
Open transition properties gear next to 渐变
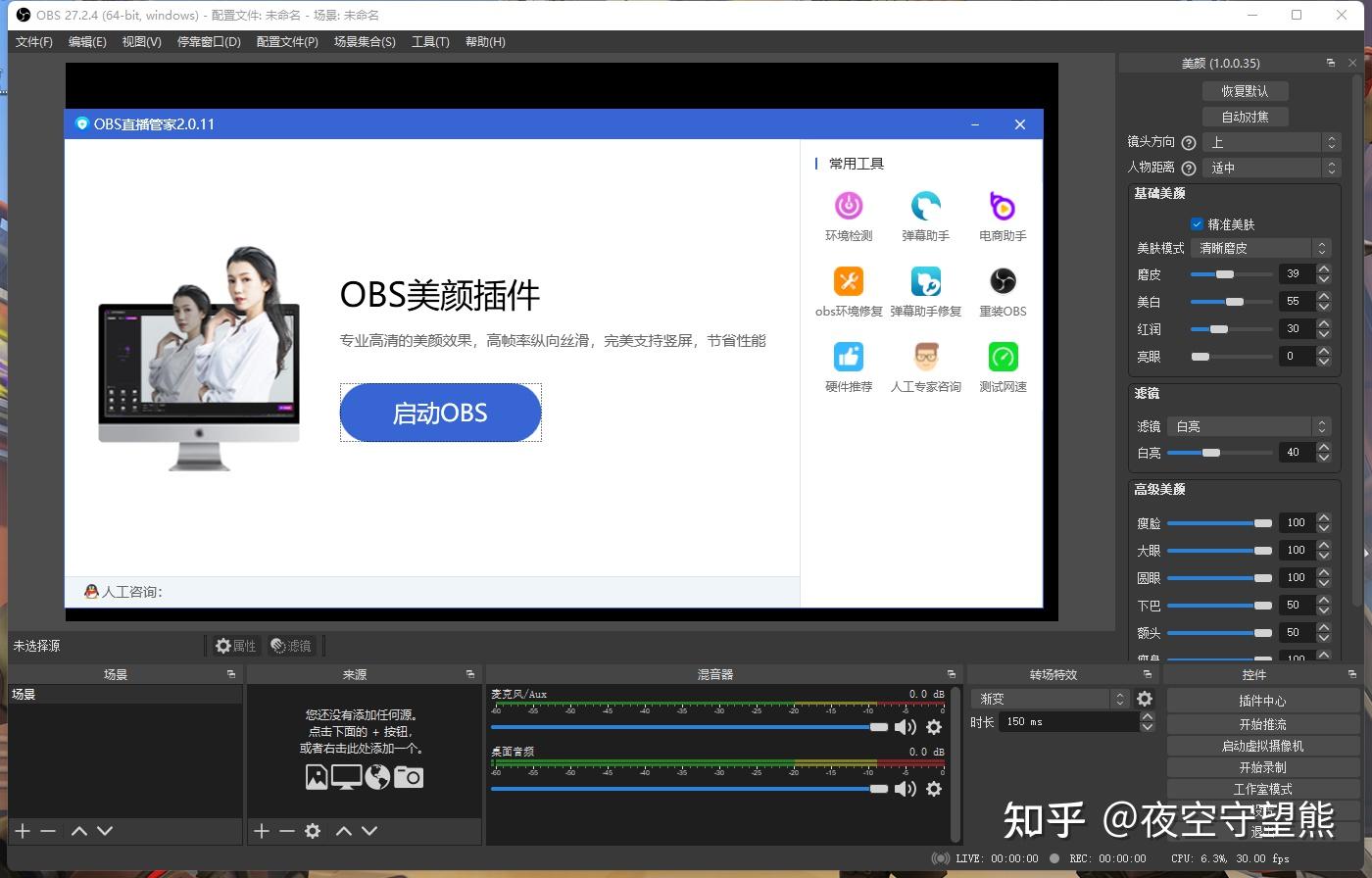1145,699
